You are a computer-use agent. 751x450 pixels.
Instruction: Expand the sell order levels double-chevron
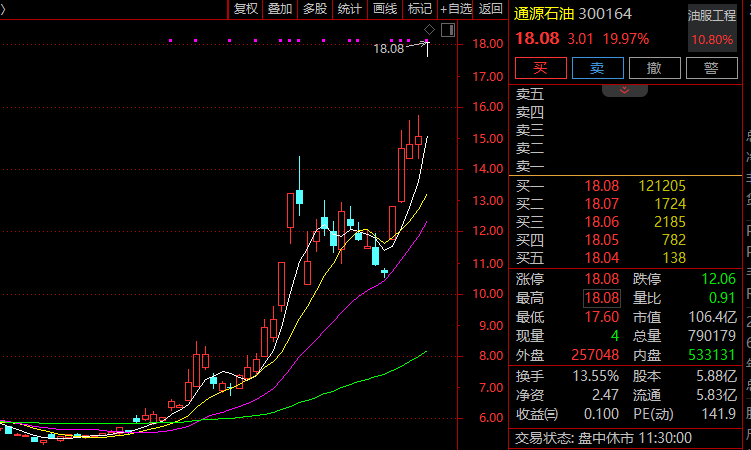tap(626, 91)
